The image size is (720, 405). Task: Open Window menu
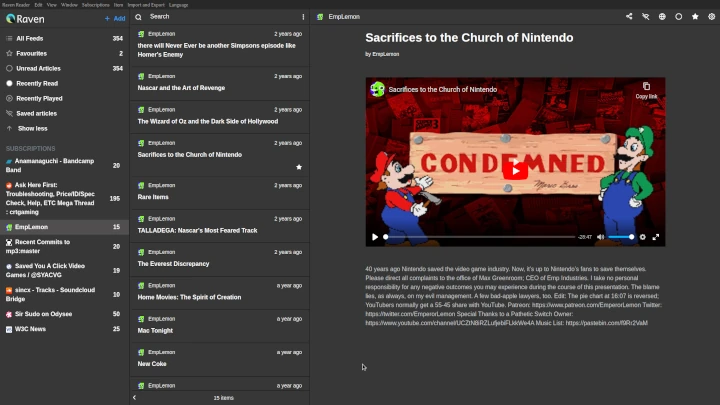click(x=69, y=5)
